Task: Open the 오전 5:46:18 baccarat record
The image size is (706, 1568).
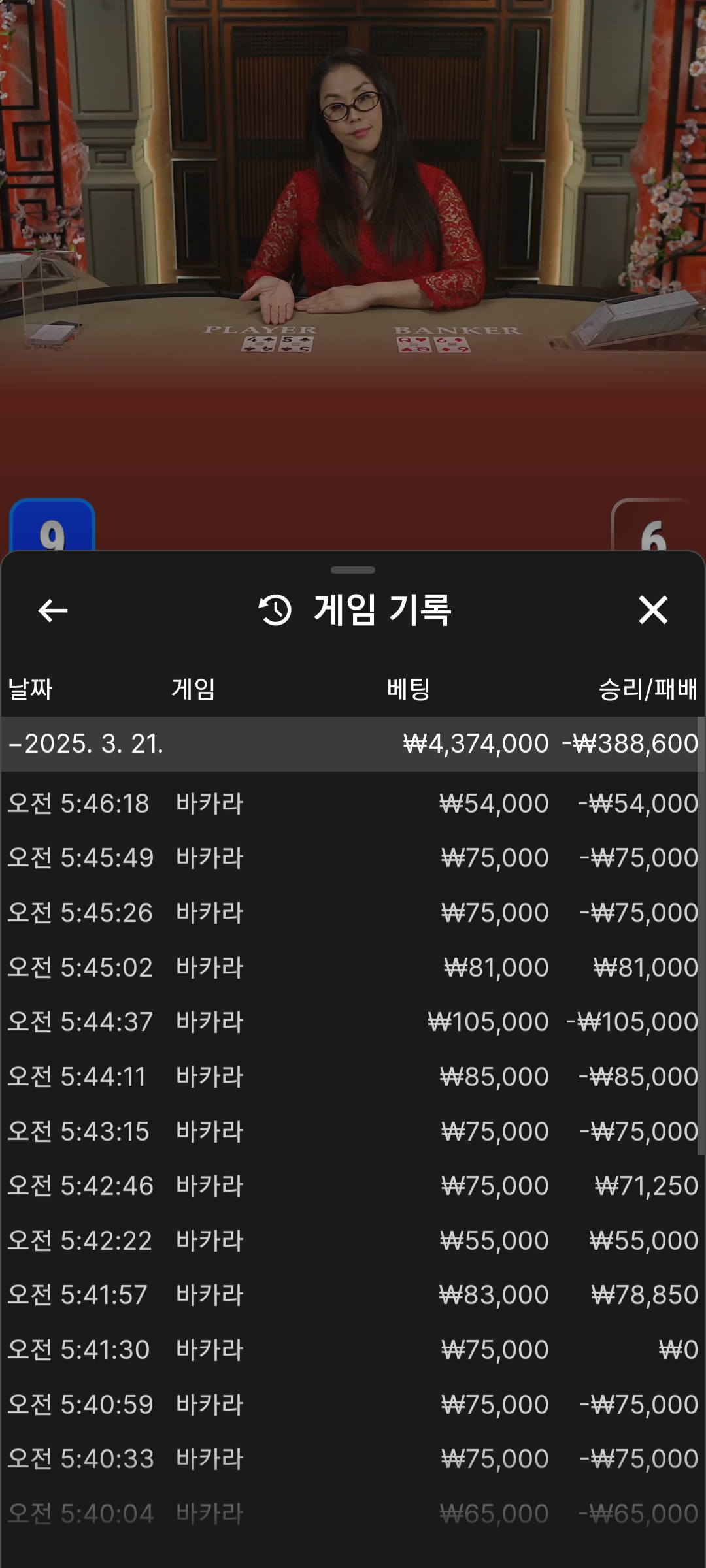Action: [353, 804]
